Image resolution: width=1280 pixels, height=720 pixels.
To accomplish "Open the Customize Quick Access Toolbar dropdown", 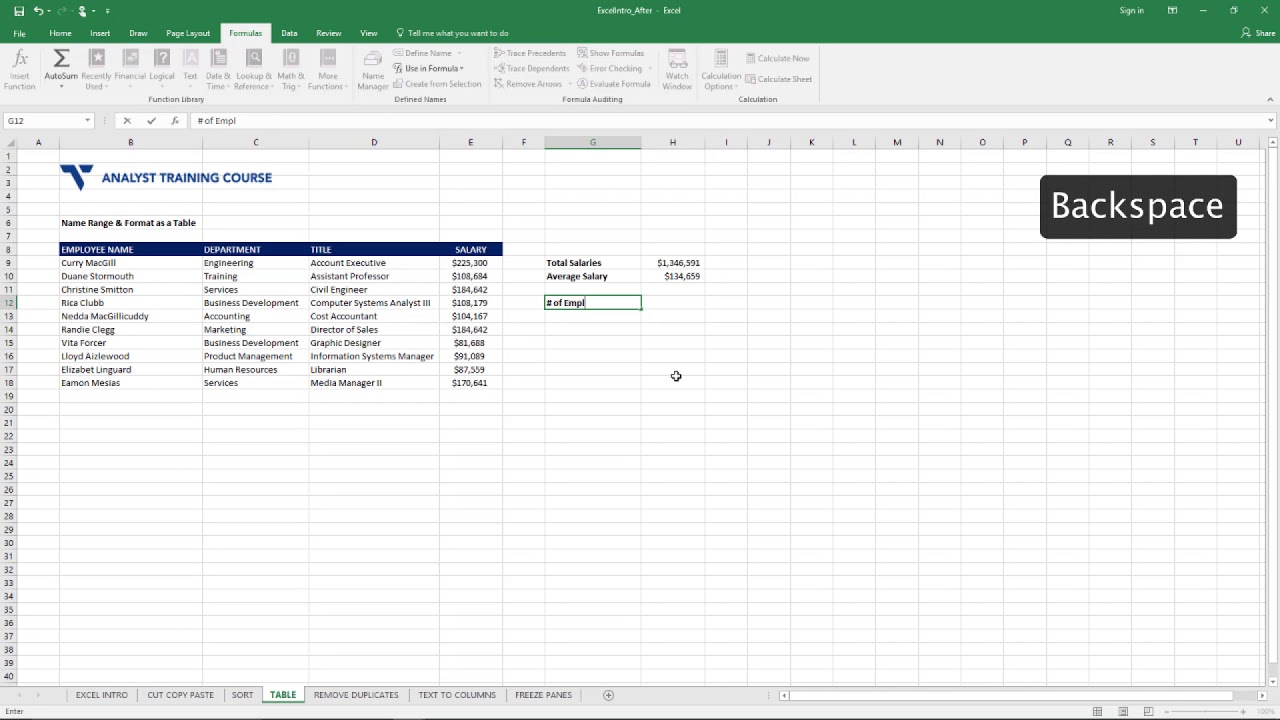I will tap(107, 11).
